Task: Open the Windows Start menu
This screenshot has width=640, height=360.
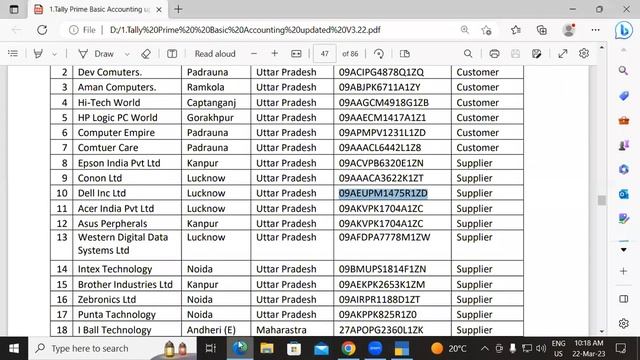Action: coord(14,348)
